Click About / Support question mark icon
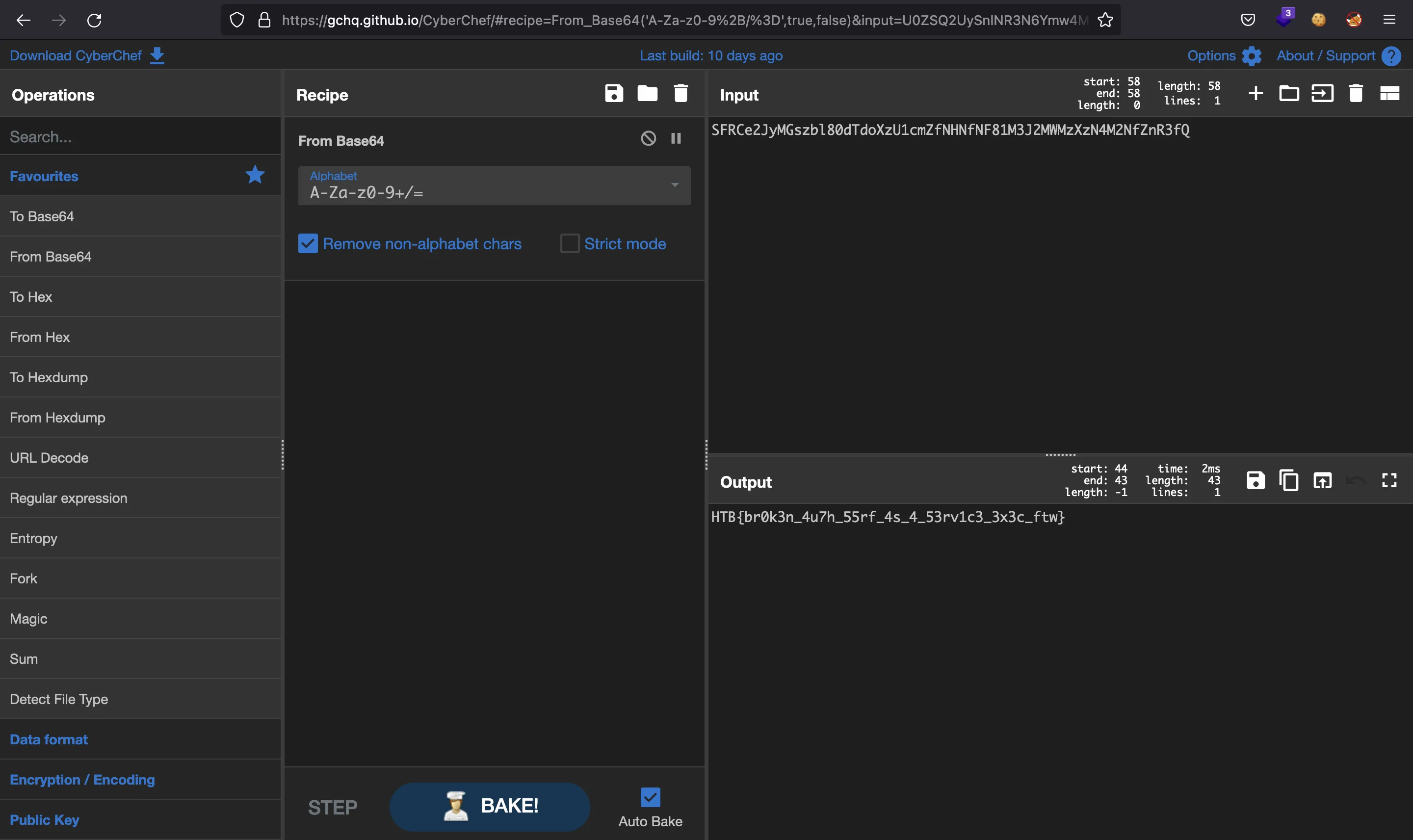The image size is (1413, 840). point(1391,55)
